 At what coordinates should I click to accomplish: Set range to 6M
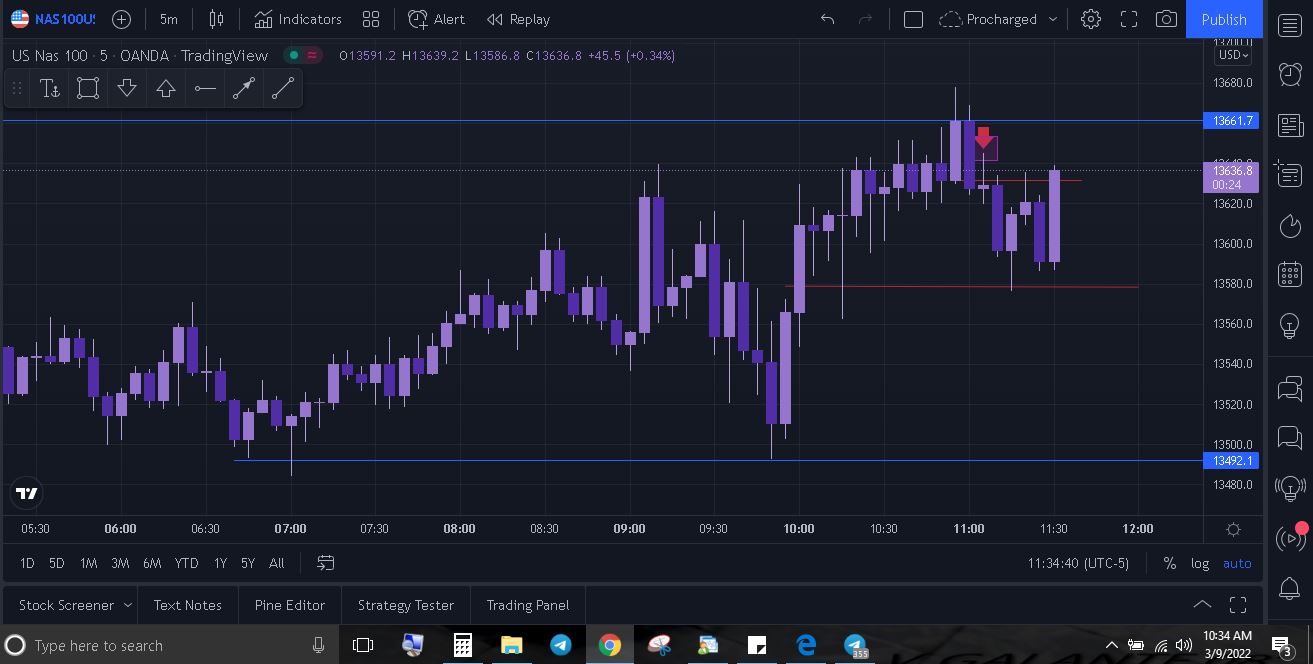[x=152, y=563]
